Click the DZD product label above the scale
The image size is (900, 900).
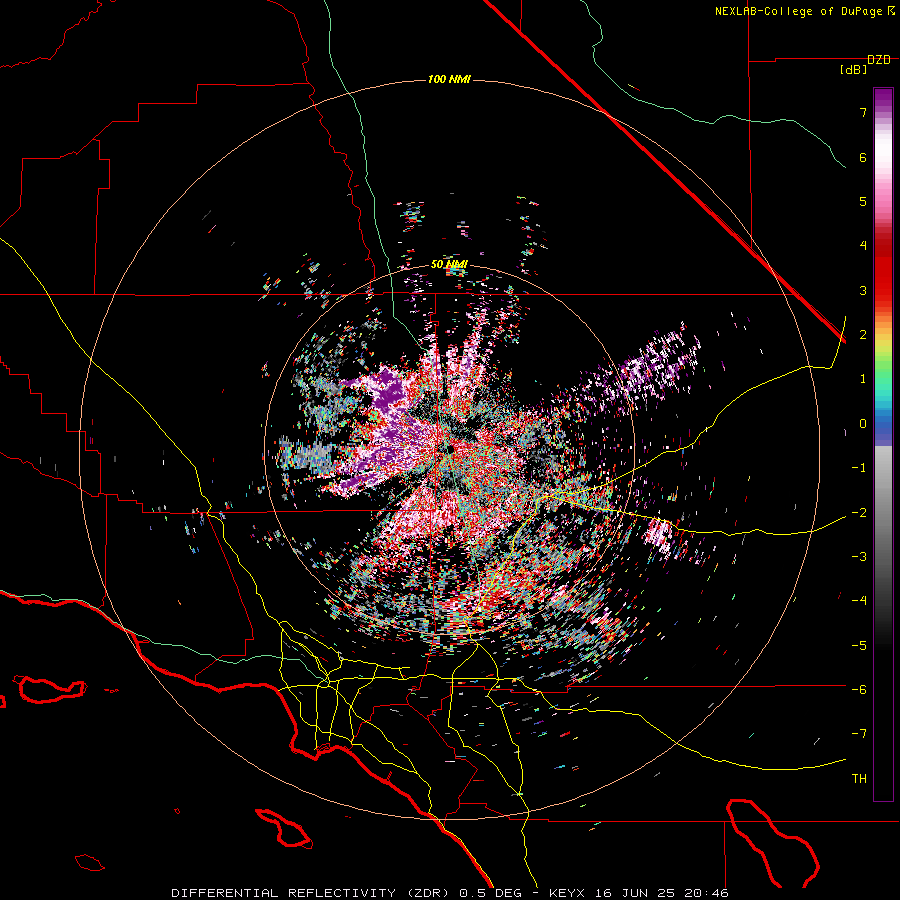tap(879, 60)
